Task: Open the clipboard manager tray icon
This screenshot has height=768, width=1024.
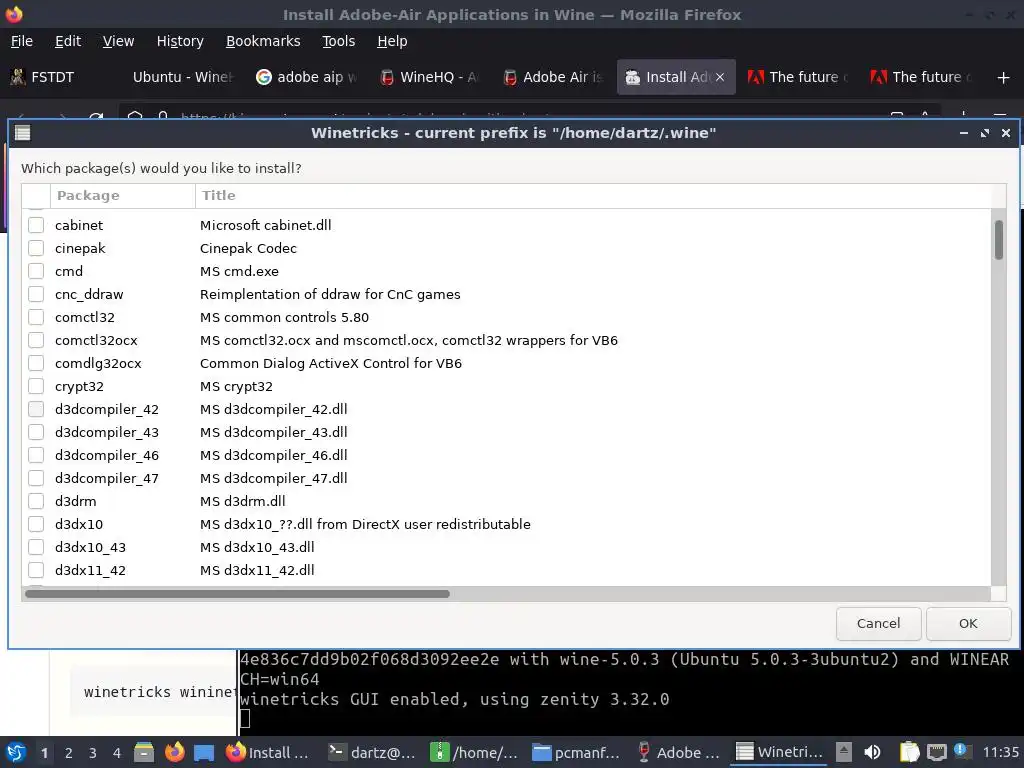Action: 909,752
